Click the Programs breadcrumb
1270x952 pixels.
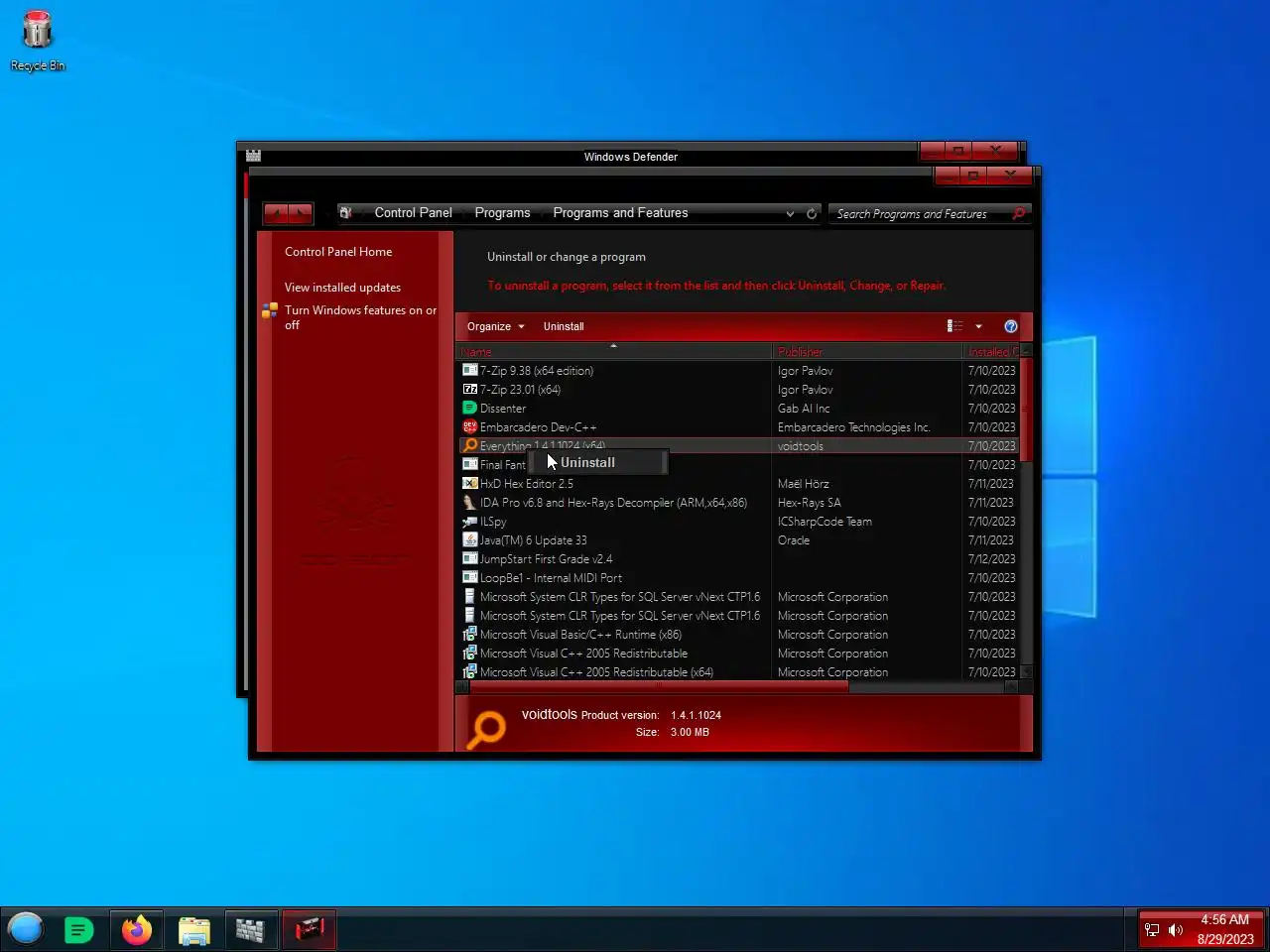[502, 212]
